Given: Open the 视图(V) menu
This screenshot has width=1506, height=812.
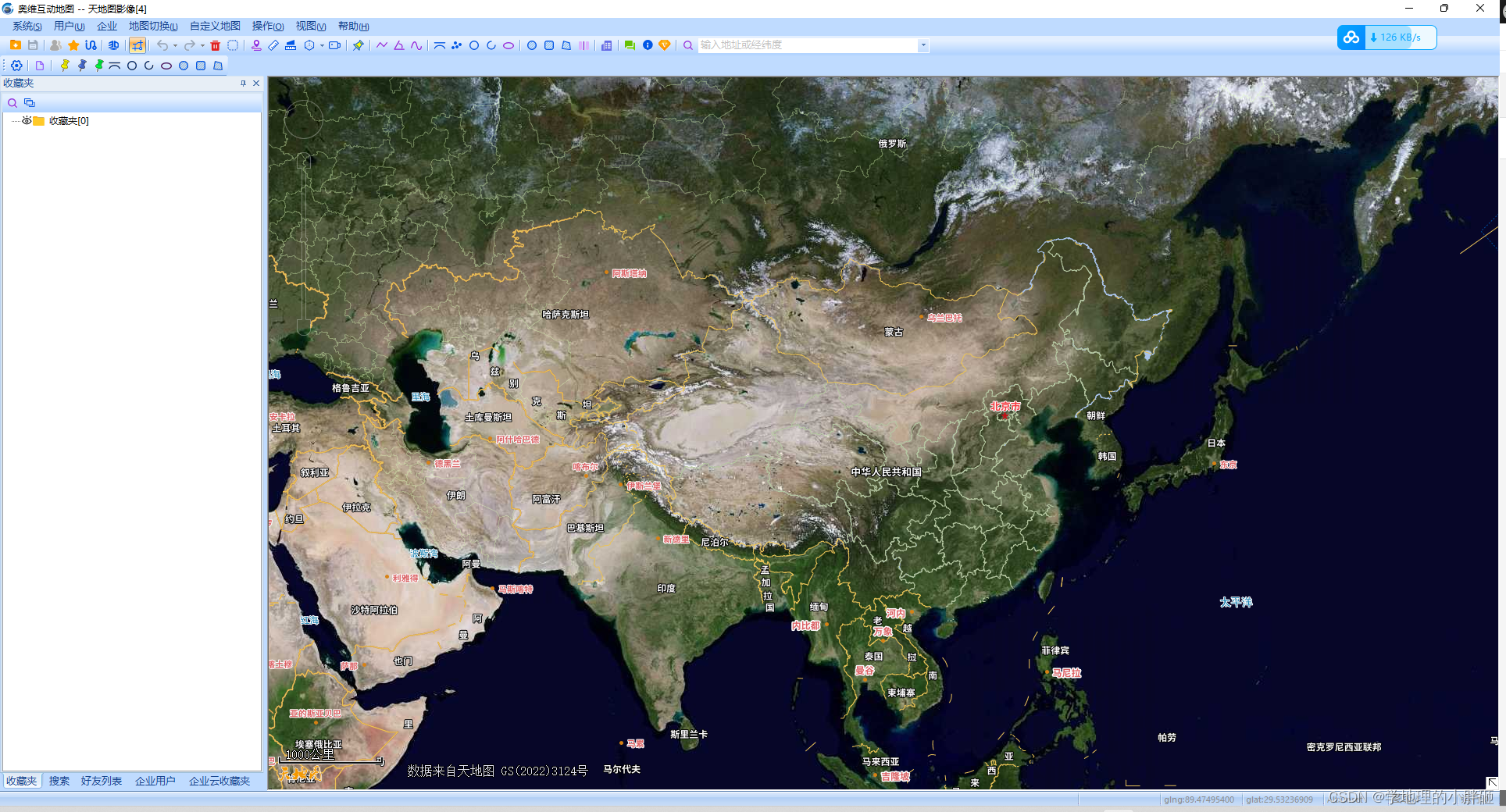Looking at the screenshot, I should click(311, 27).
